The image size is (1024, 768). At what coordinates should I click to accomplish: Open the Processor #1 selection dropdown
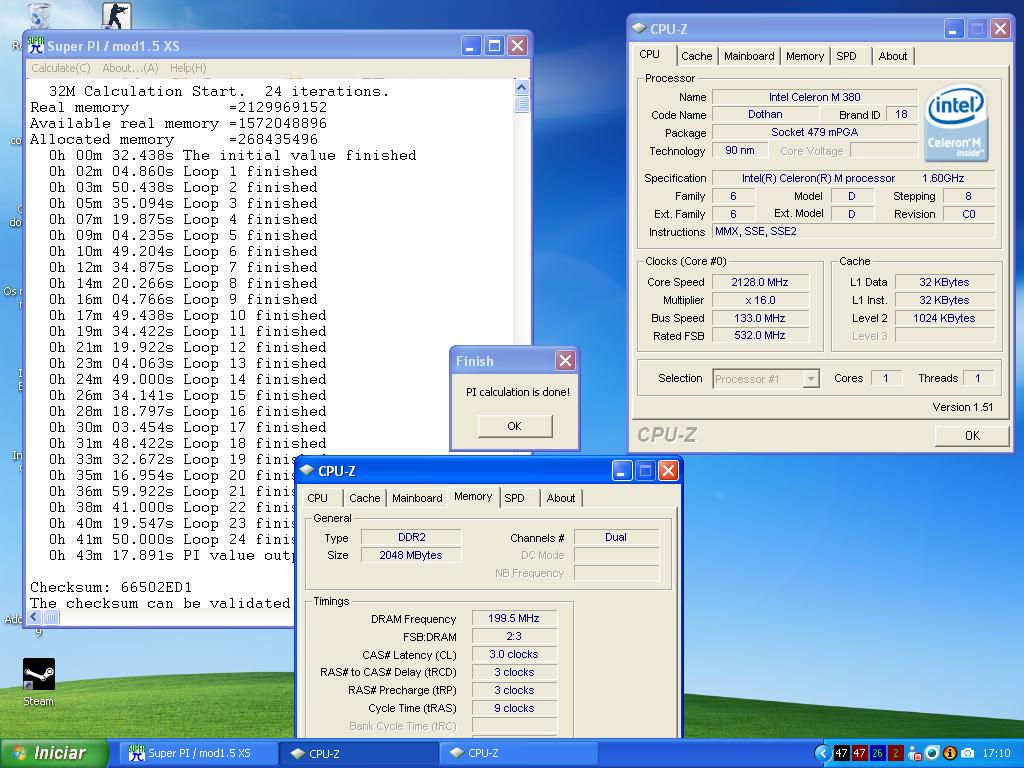[x=810, y=379]
